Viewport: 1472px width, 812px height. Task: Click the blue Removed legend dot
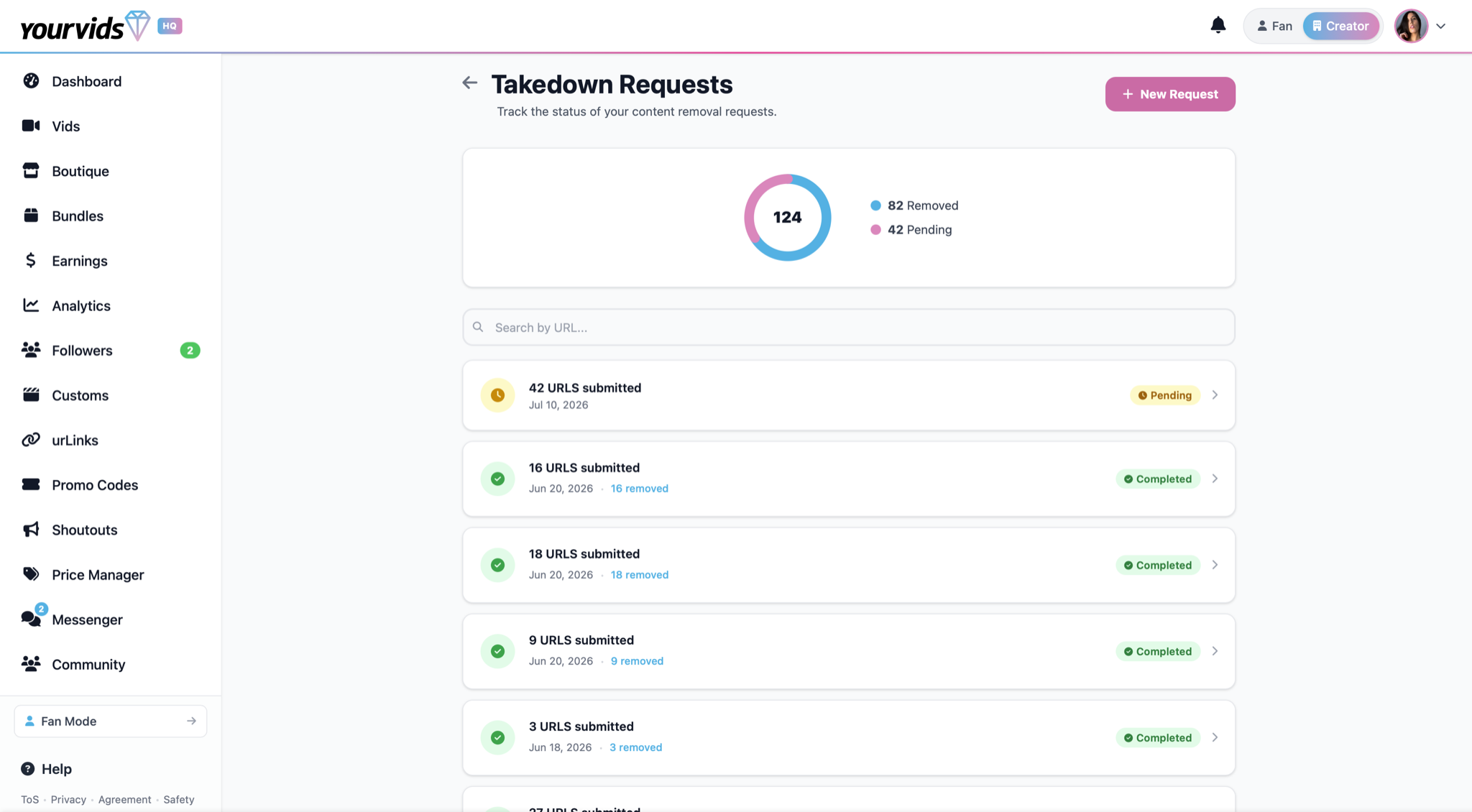(x=875, y=206)
